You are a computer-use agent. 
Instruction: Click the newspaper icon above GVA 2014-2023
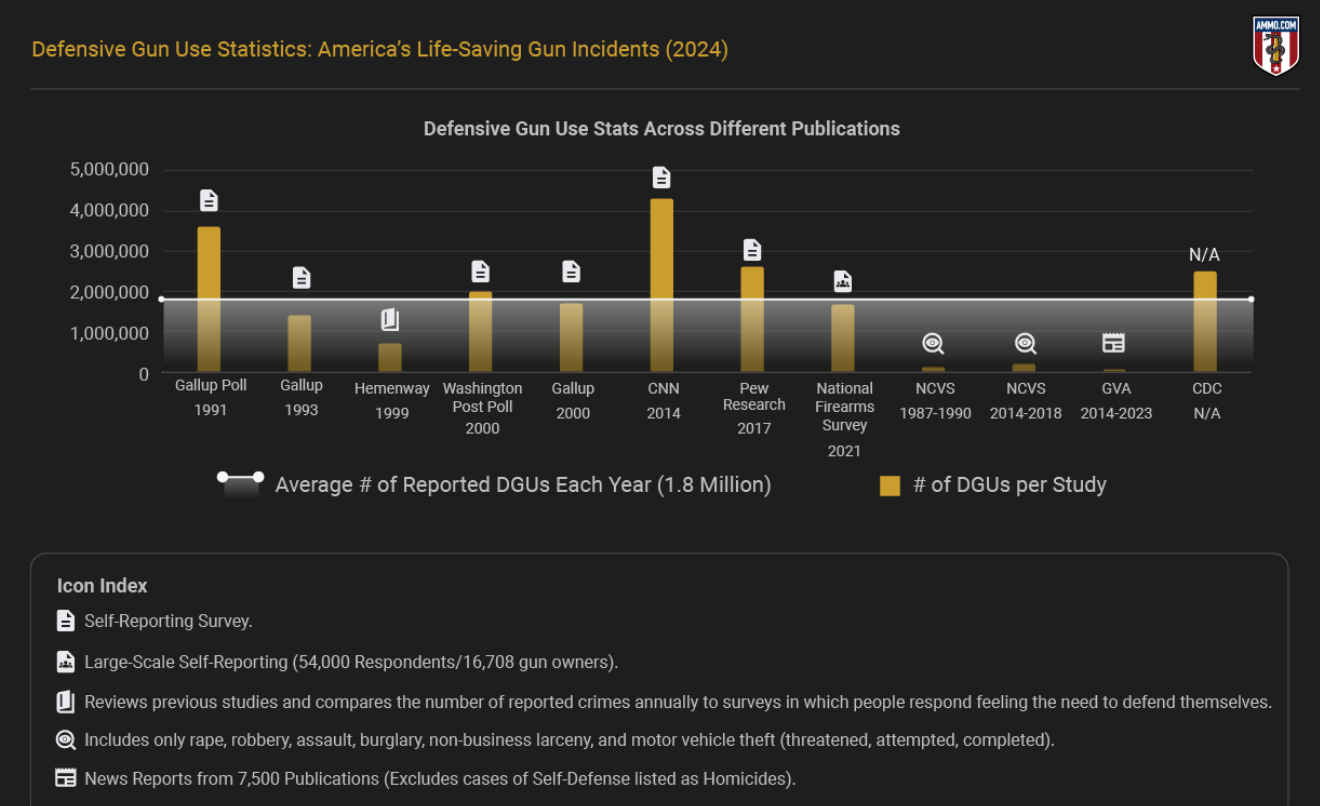[x=1114, y=344]
